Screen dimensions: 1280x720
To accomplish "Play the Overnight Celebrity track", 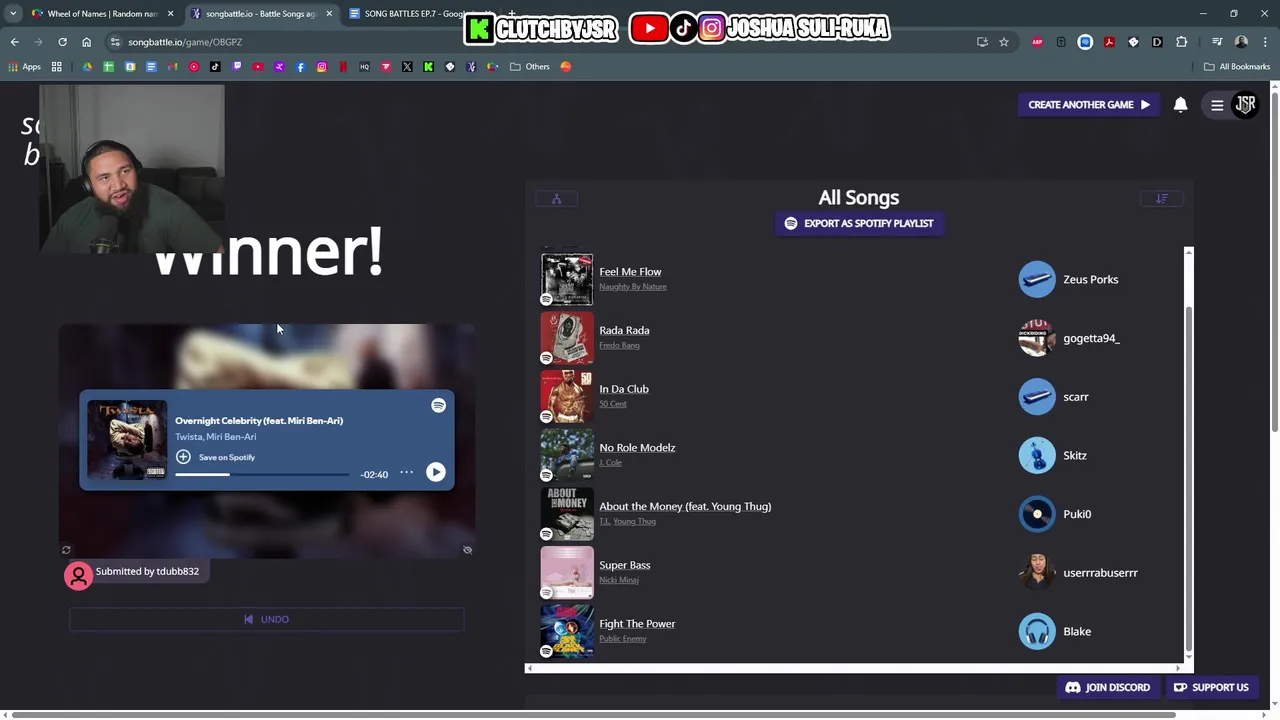I will pos(436,472).
